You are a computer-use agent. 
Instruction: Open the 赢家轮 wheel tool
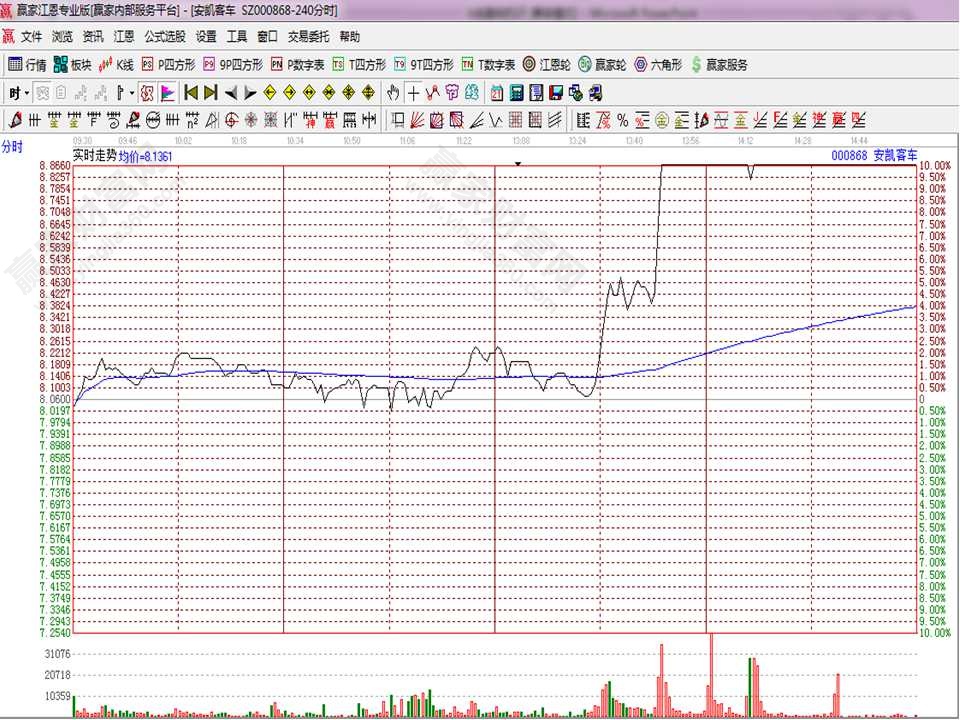602,65
